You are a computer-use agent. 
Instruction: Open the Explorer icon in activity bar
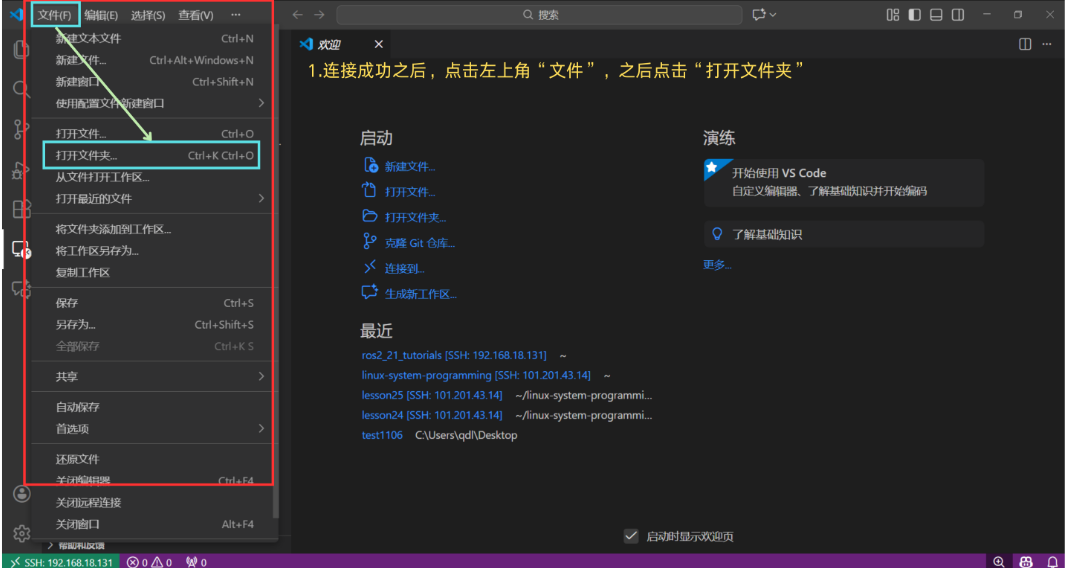click(x=22, y=49)
